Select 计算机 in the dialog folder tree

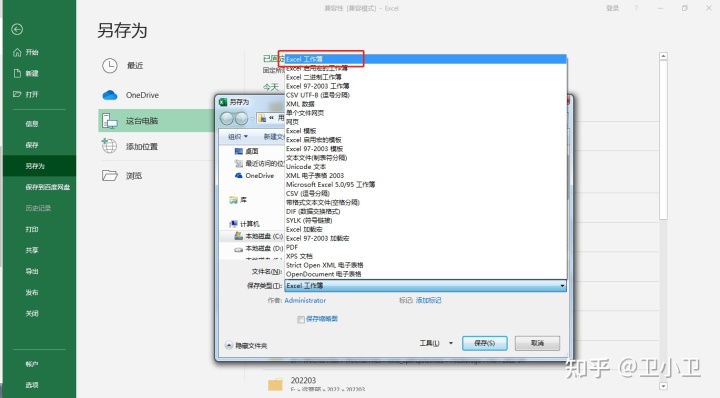(249, 224)
